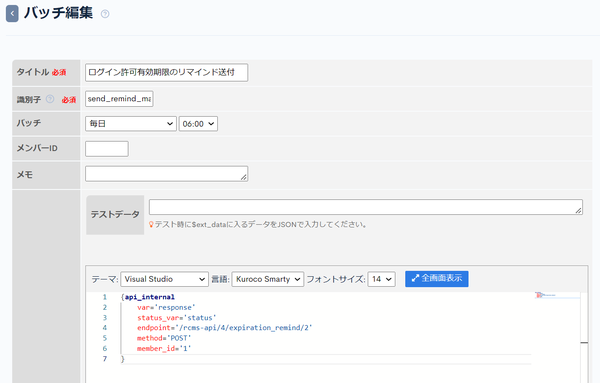Open the Visual Studio theme dropdown
The width and height of the screenshot is (600, 383).
click(165, 279)
